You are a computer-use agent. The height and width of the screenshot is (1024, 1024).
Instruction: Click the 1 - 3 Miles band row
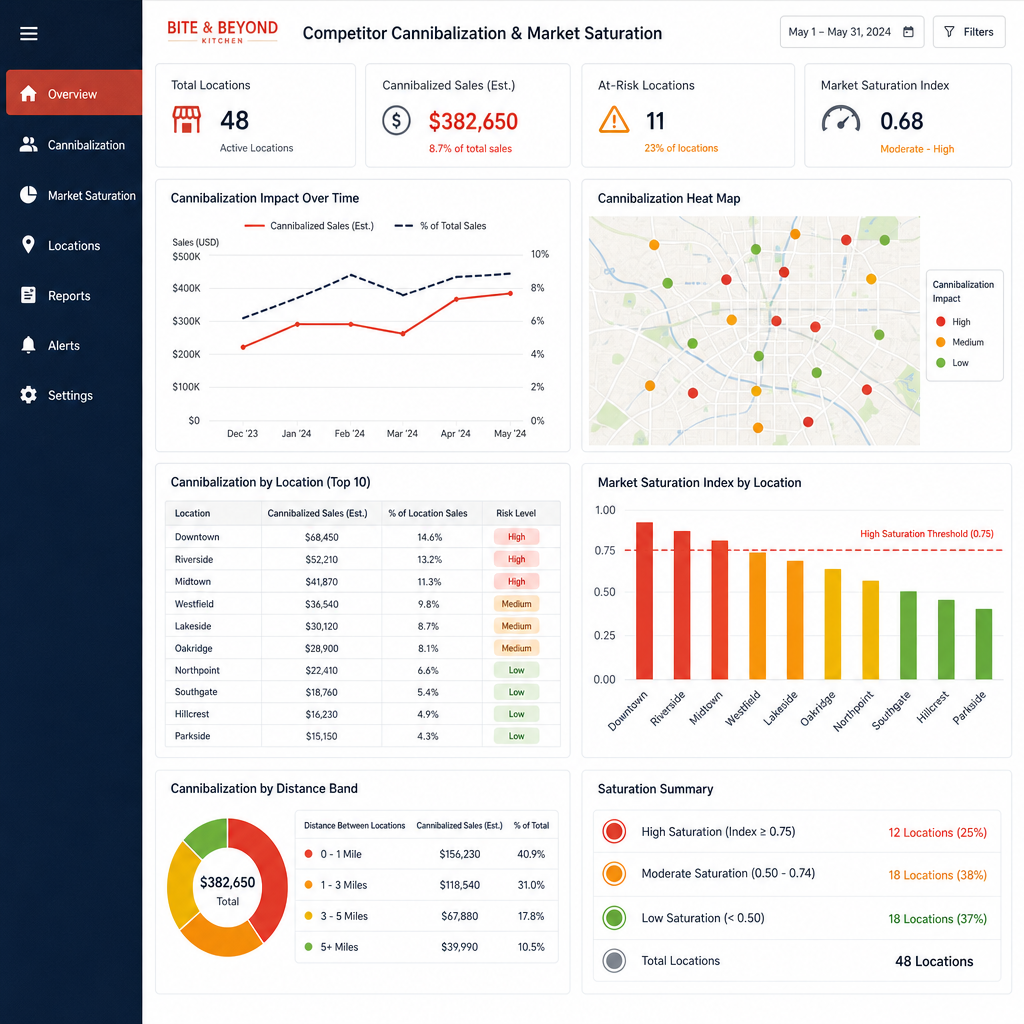[426, 885]
